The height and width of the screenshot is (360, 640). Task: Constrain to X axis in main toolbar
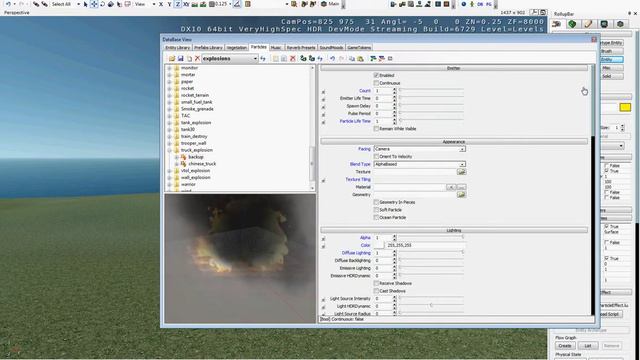[161, 4]
